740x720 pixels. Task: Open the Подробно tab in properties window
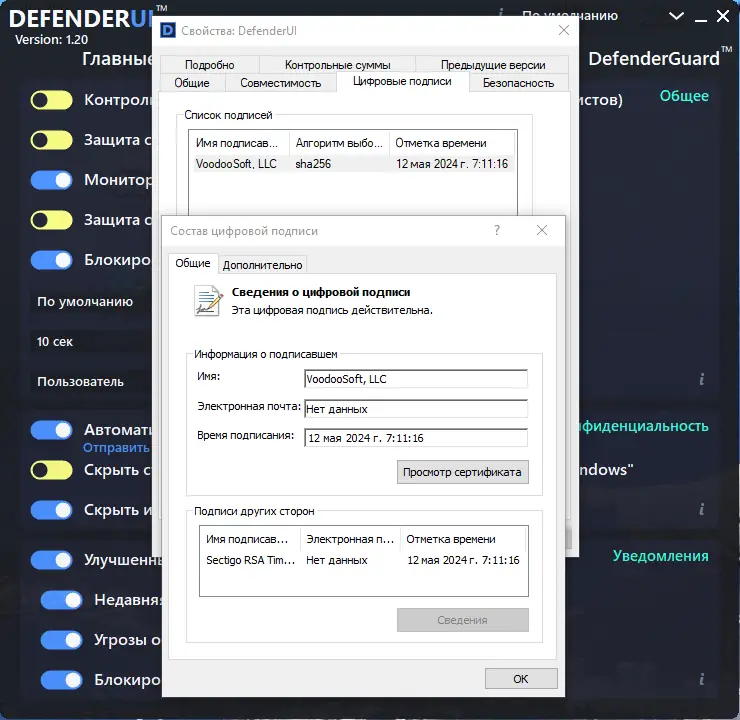[210, 65]
